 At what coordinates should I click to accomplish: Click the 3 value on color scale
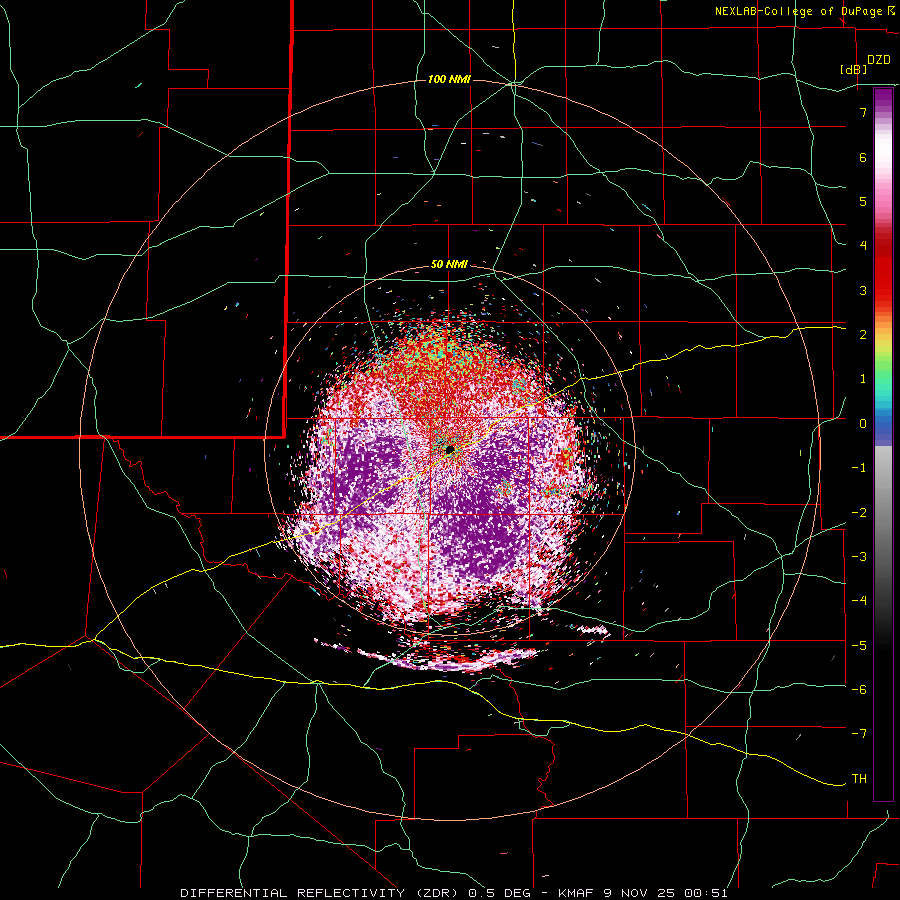[863, 290]
